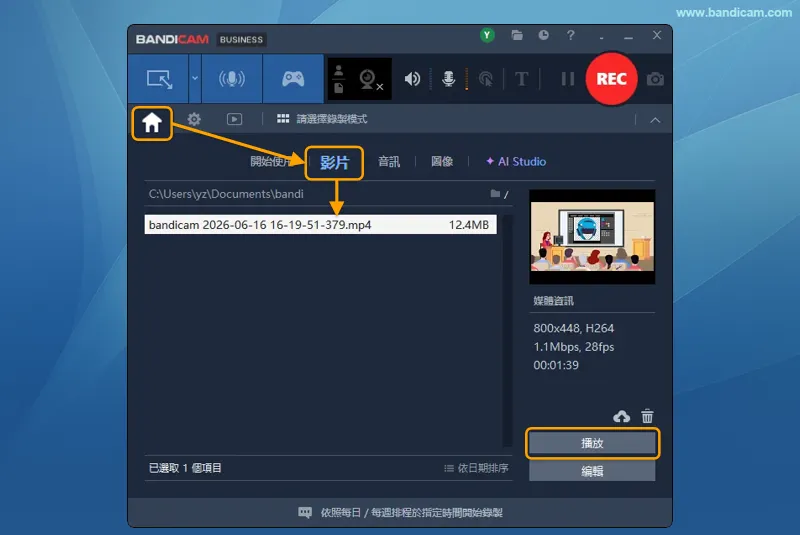Click the scheduled recording message at bottom
This screenshot has height=535, width=800.
[x=401, y=513]
